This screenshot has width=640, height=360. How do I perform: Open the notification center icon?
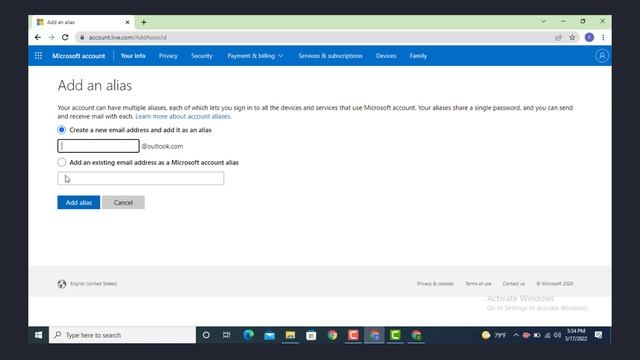pos(598,335)
